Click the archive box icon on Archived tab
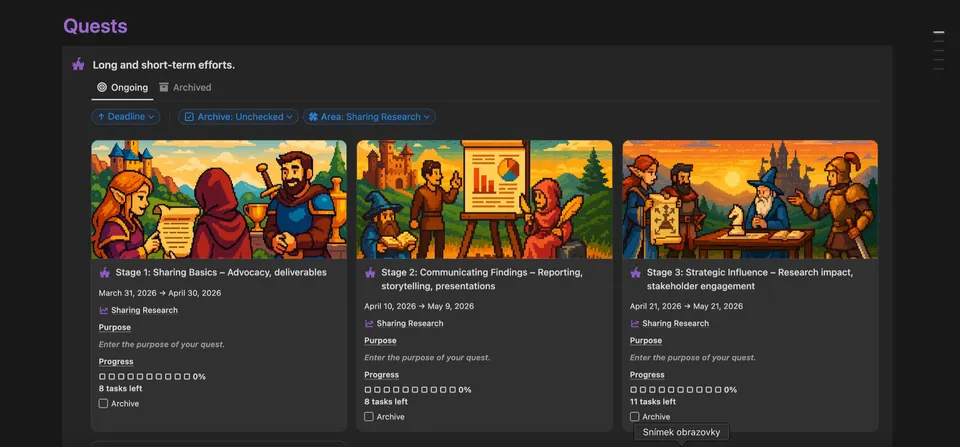Screen dimensions: 960x447 click(x=163, y=87)
